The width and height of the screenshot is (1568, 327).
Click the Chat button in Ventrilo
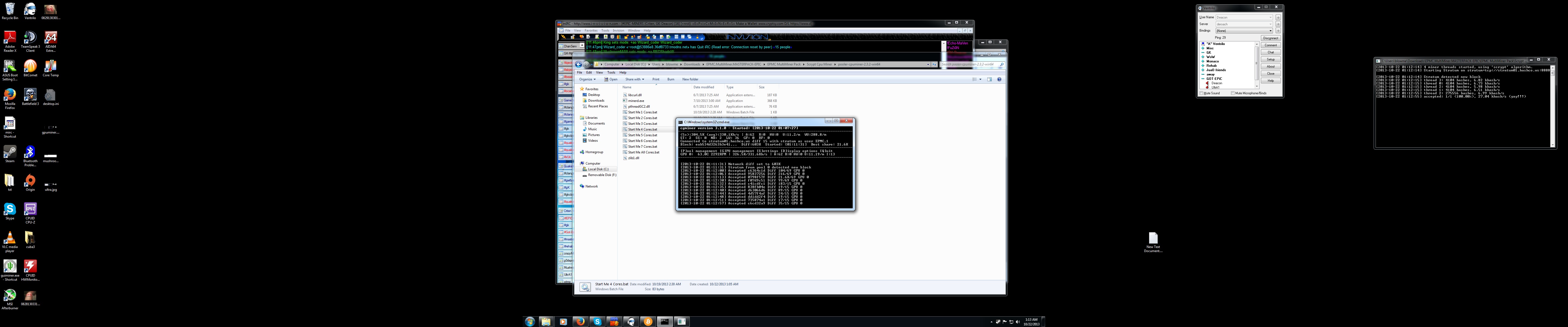[x=1270, y=52]
